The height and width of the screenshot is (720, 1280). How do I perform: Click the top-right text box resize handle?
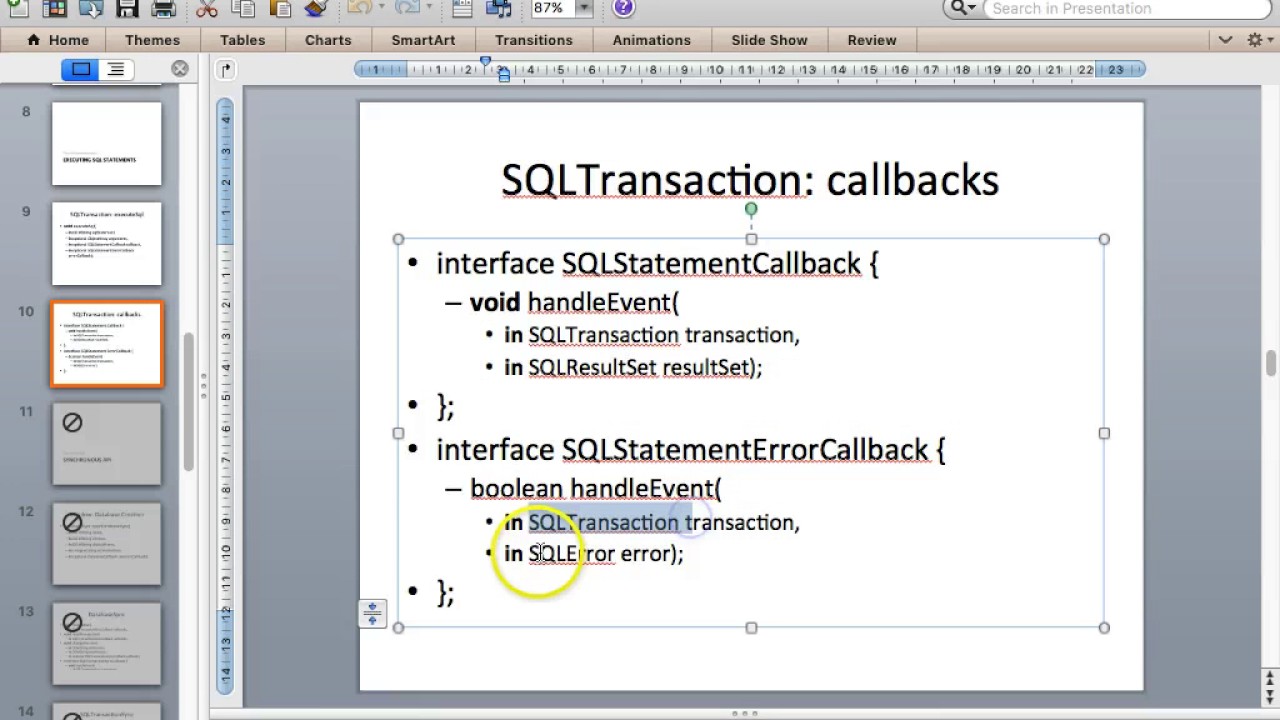coord(1104,239)
